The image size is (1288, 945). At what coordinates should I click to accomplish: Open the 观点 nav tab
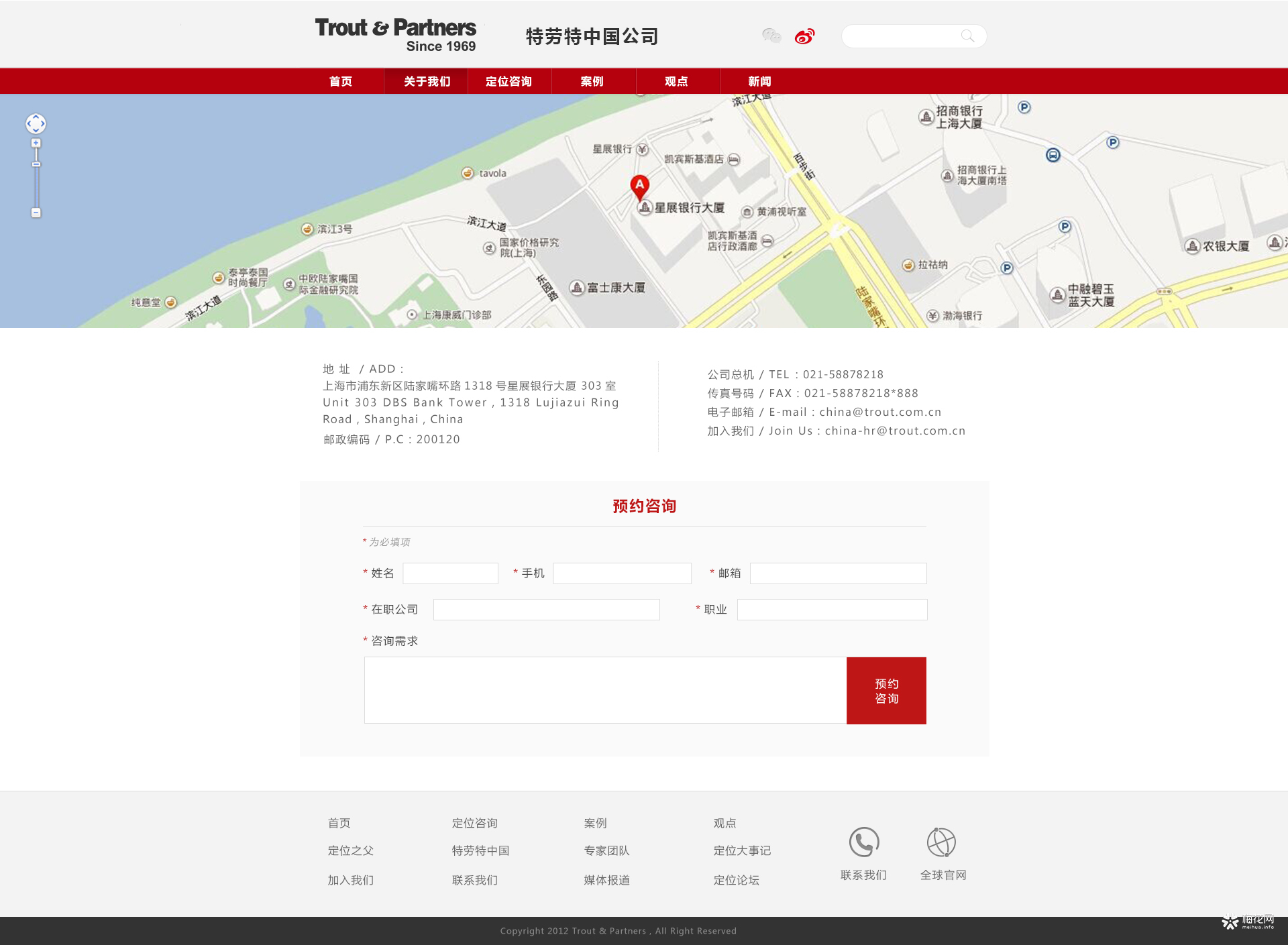coord(676,81)
